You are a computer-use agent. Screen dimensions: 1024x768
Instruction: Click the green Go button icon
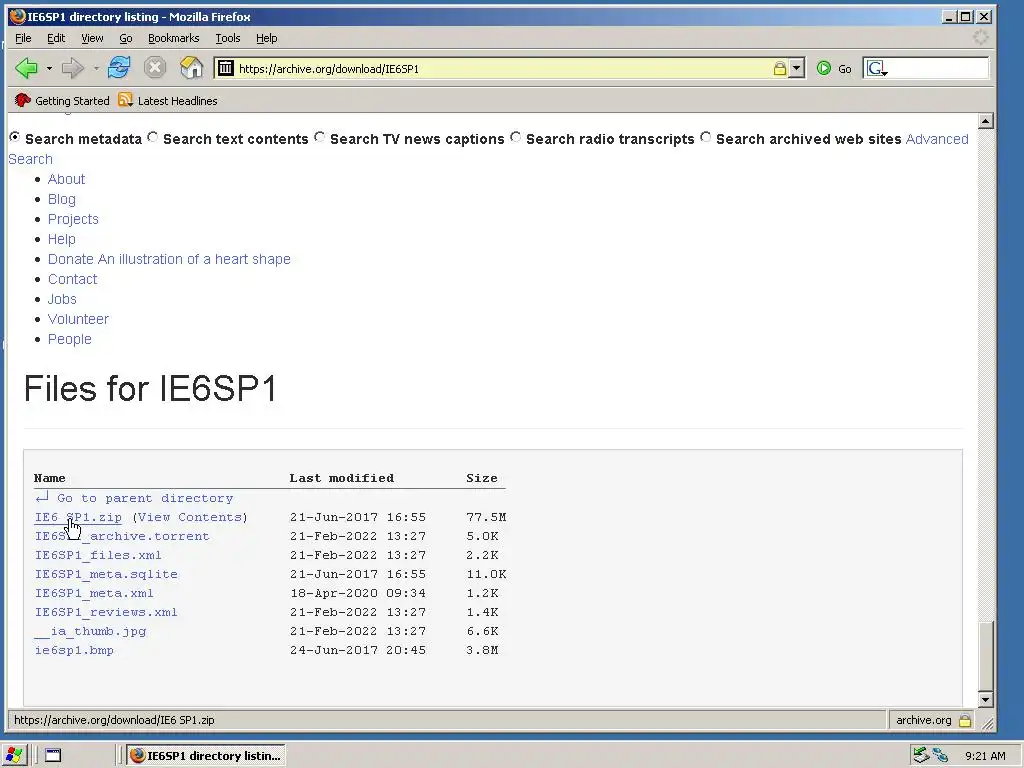click(x=824, y=68)
